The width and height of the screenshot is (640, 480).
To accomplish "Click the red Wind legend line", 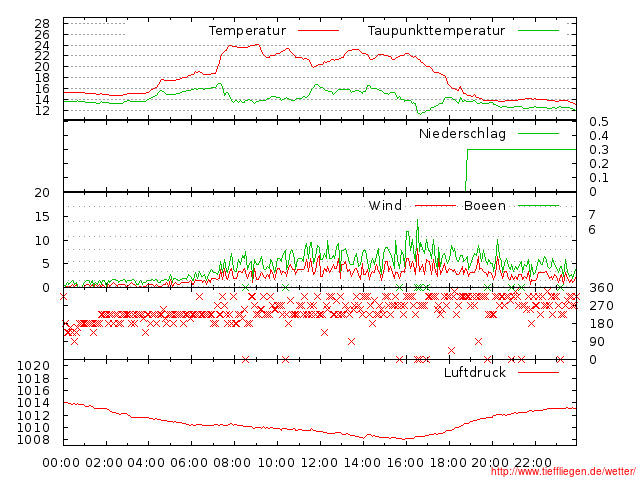I will (x=435, y=206).
